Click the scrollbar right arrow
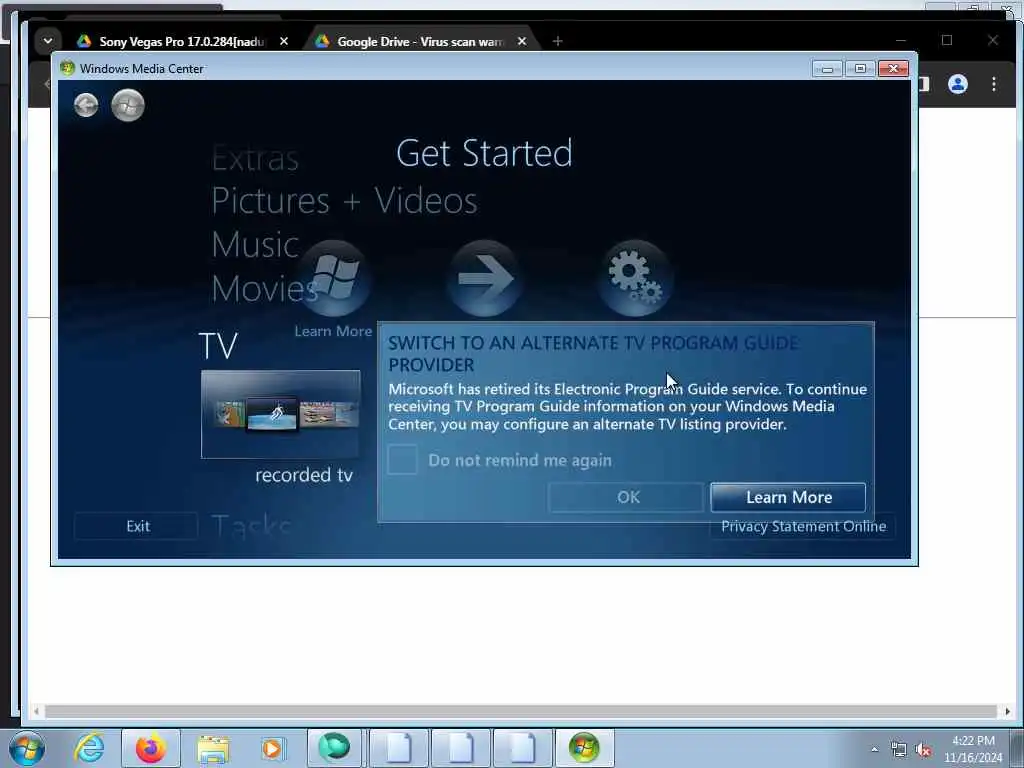1024x768 pixels. (x=1007, y=711)
